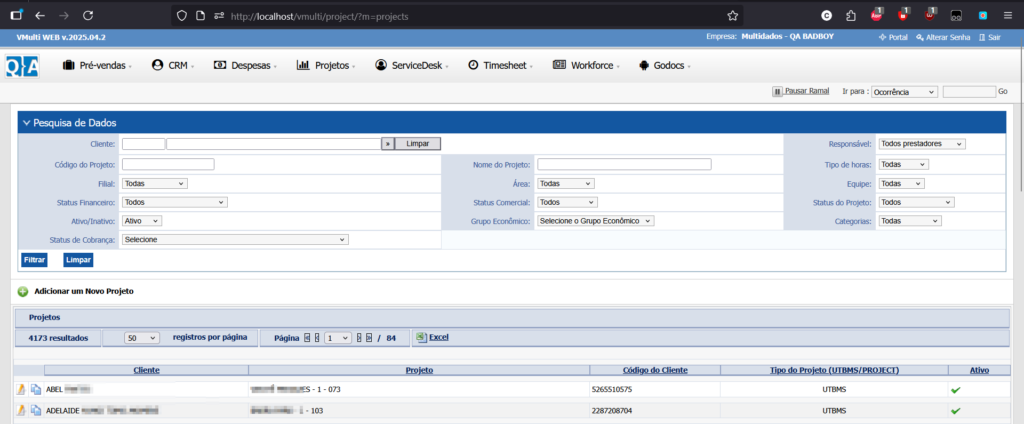Expand the Status de Cobrança dropdown
Screen dimensions: 1024x424
click(x=235, y=240)
